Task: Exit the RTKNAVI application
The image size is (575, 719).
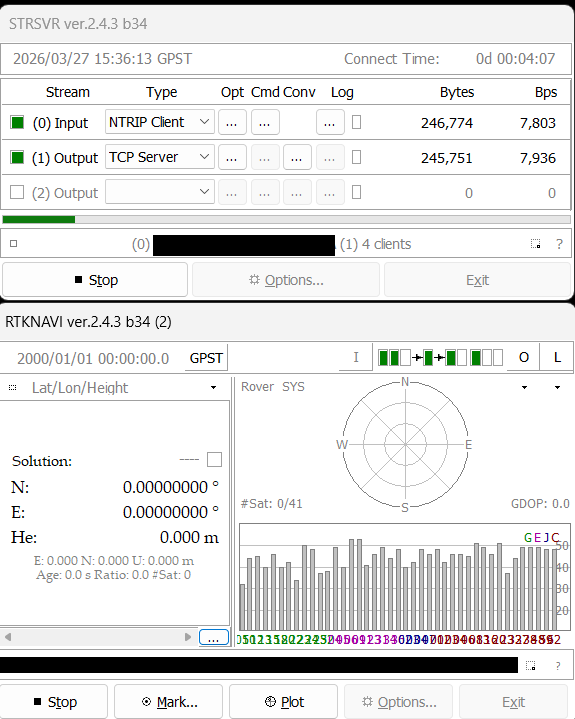Action: tap(513, 702)
